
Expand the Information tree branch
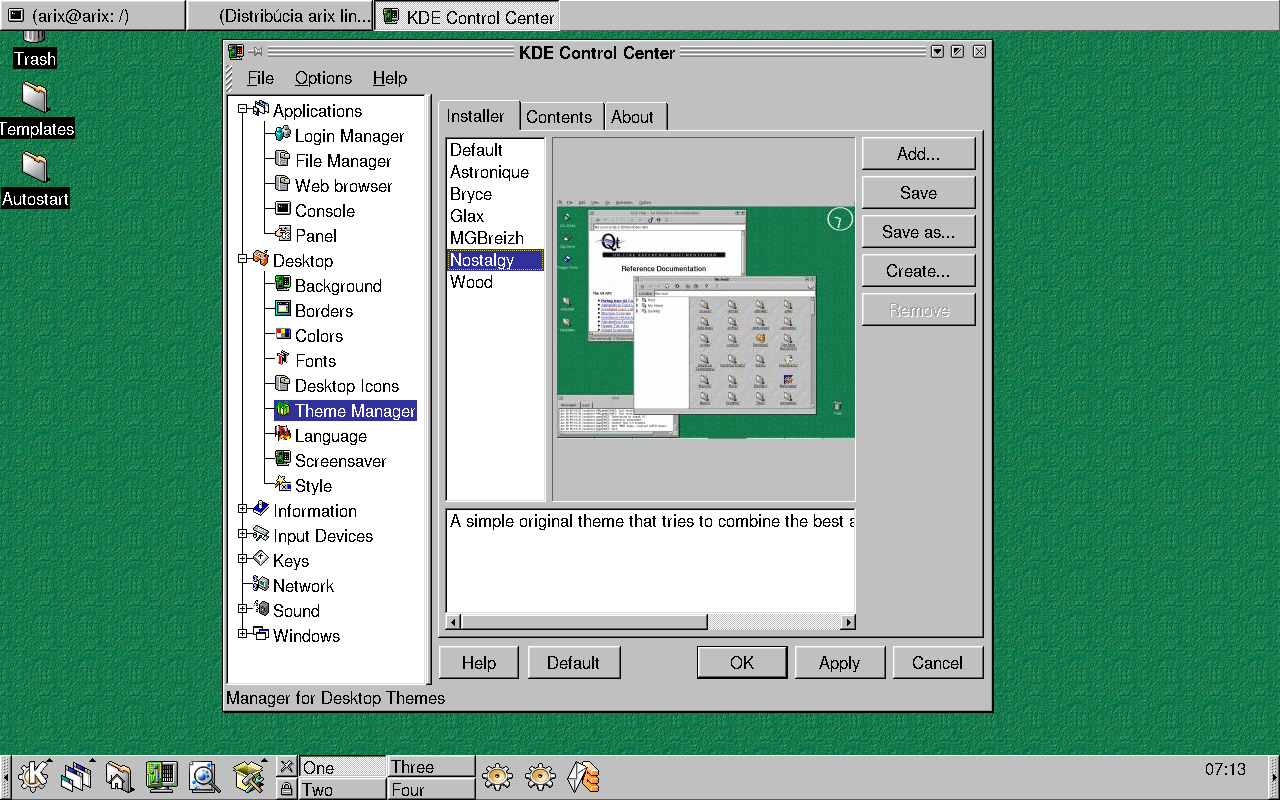coord(242,509)
